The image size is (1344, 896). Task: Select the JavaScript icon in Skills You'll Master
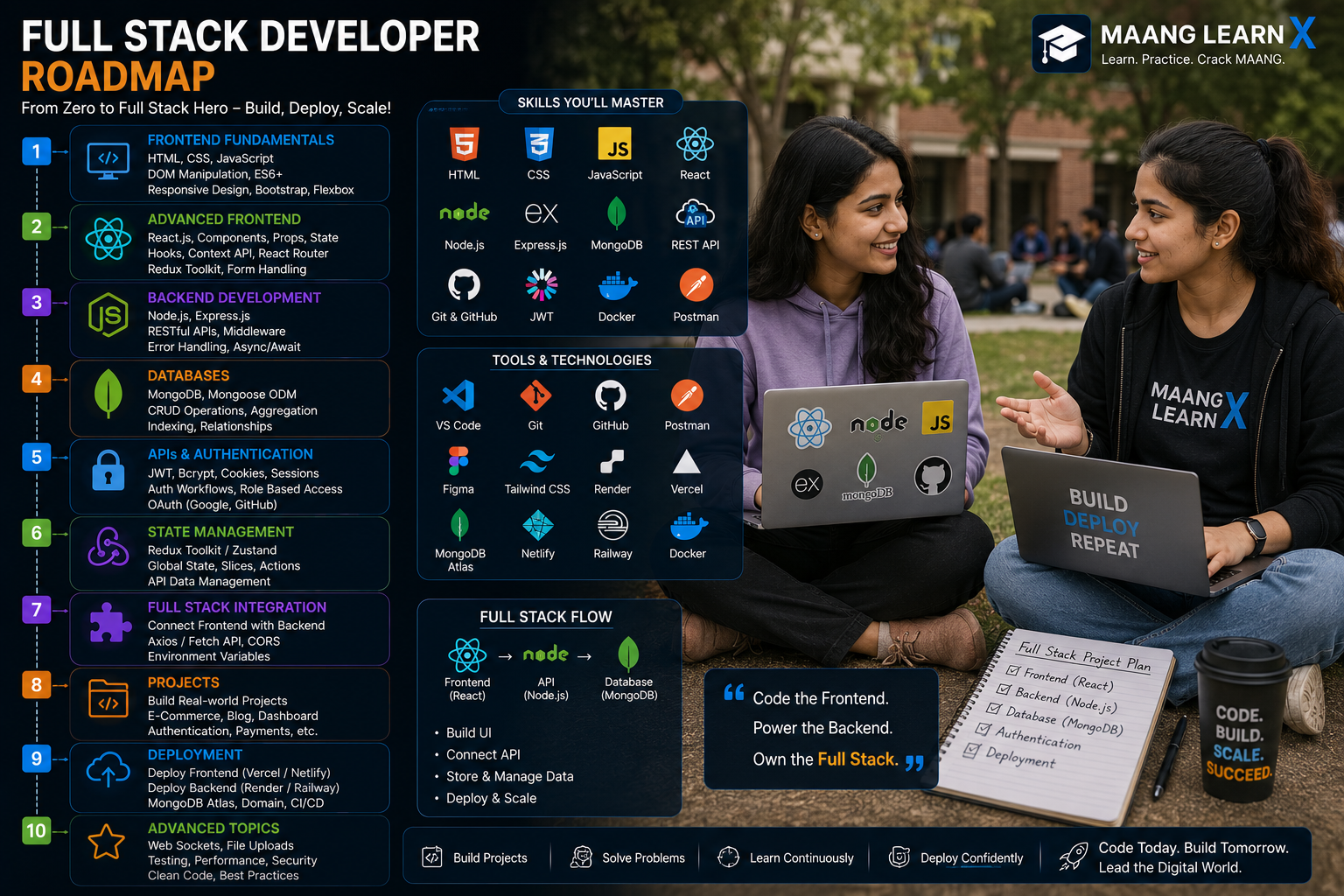pos(614,144)
